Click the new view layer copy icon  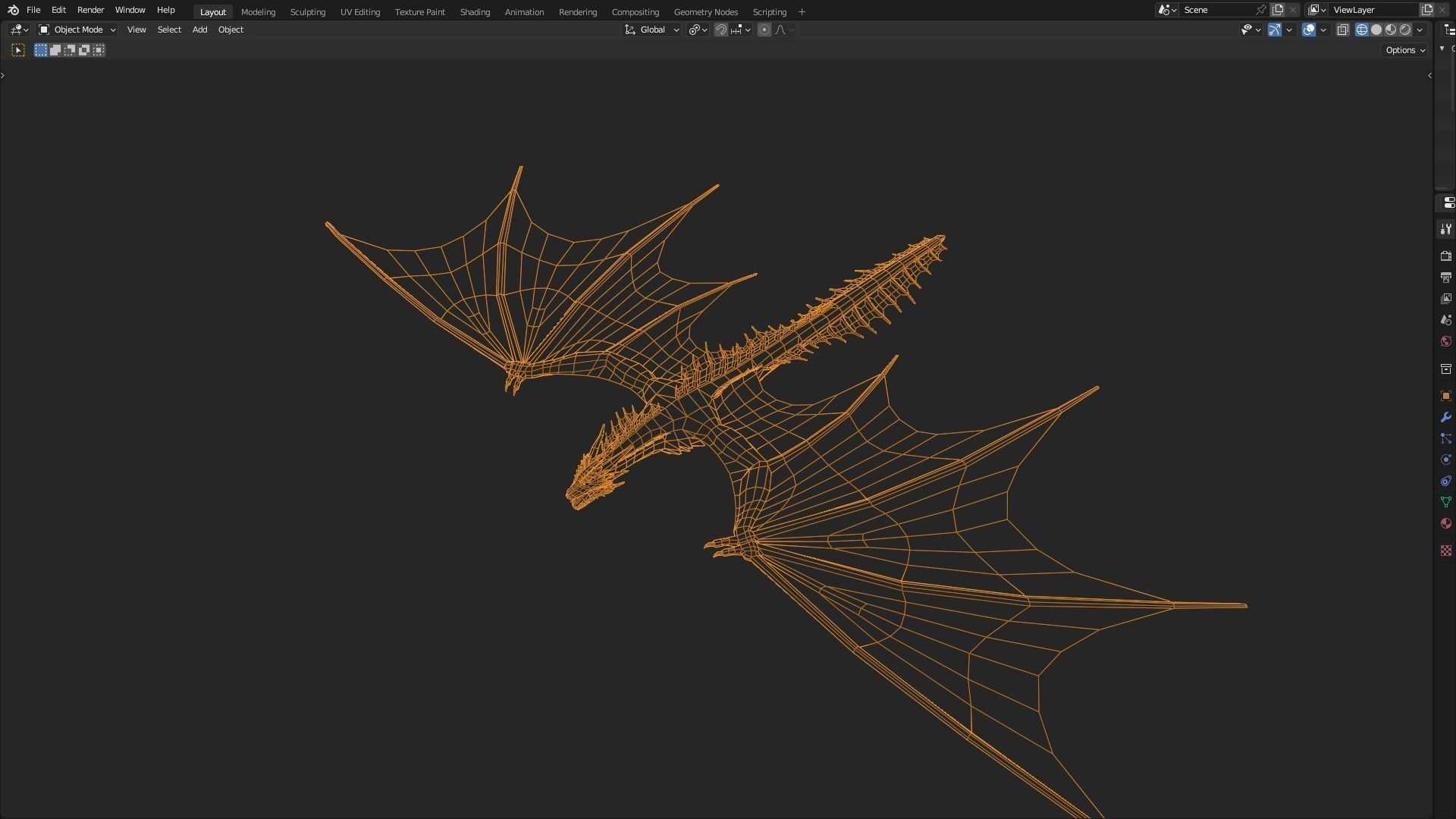click(x=1427, y=10)
